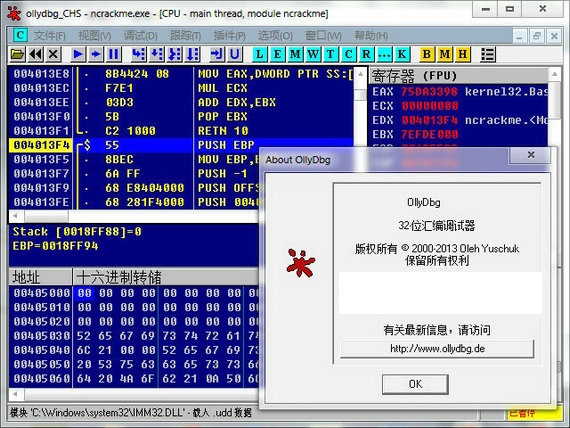570x428 pixels.
Task: Click disassembly vertical scrollbar up arrow
Action: point(360,74)
